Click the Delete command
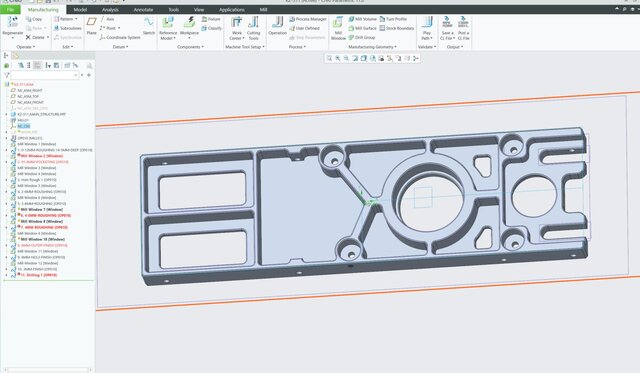Image resolution: width=640 pixels, height=373 pixels. pyautogui.click(x=37, y=38)
